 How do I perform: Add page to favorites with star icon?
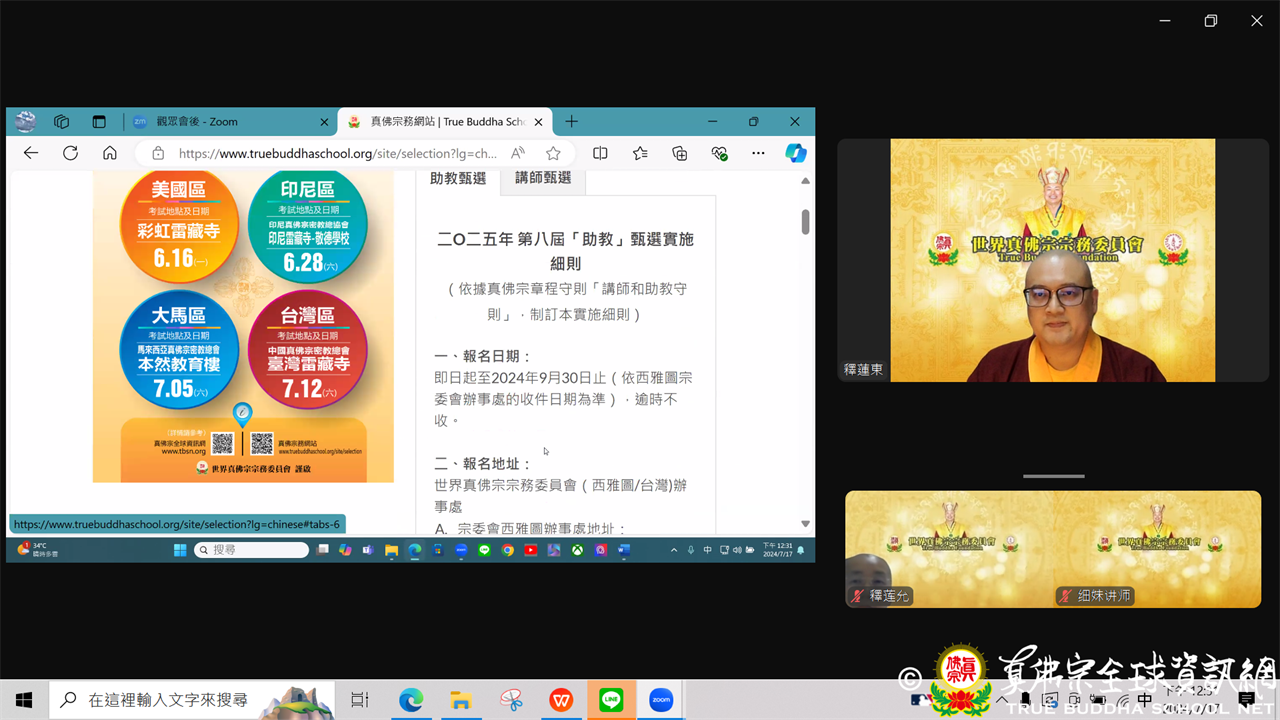pos(553,153)
